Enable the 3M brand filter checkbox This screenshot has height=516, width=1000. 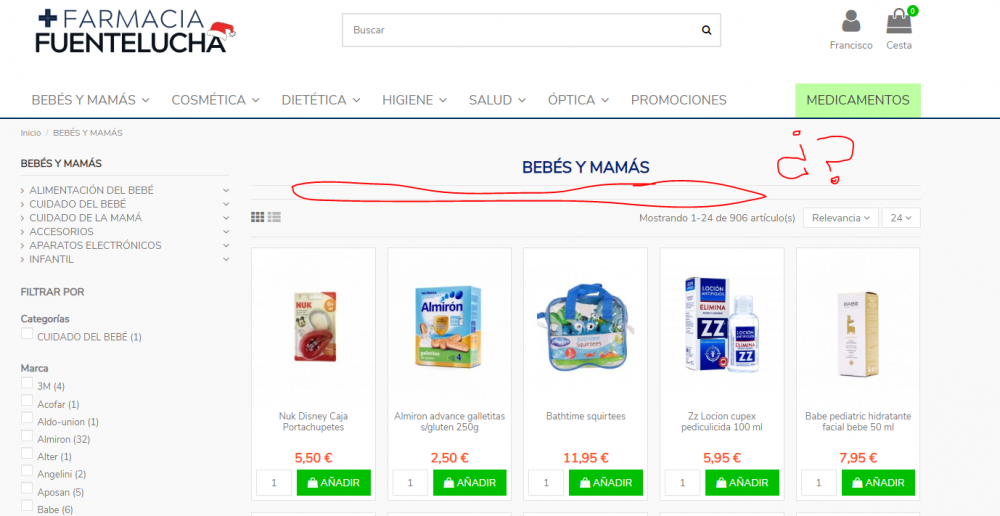(27, 383)
